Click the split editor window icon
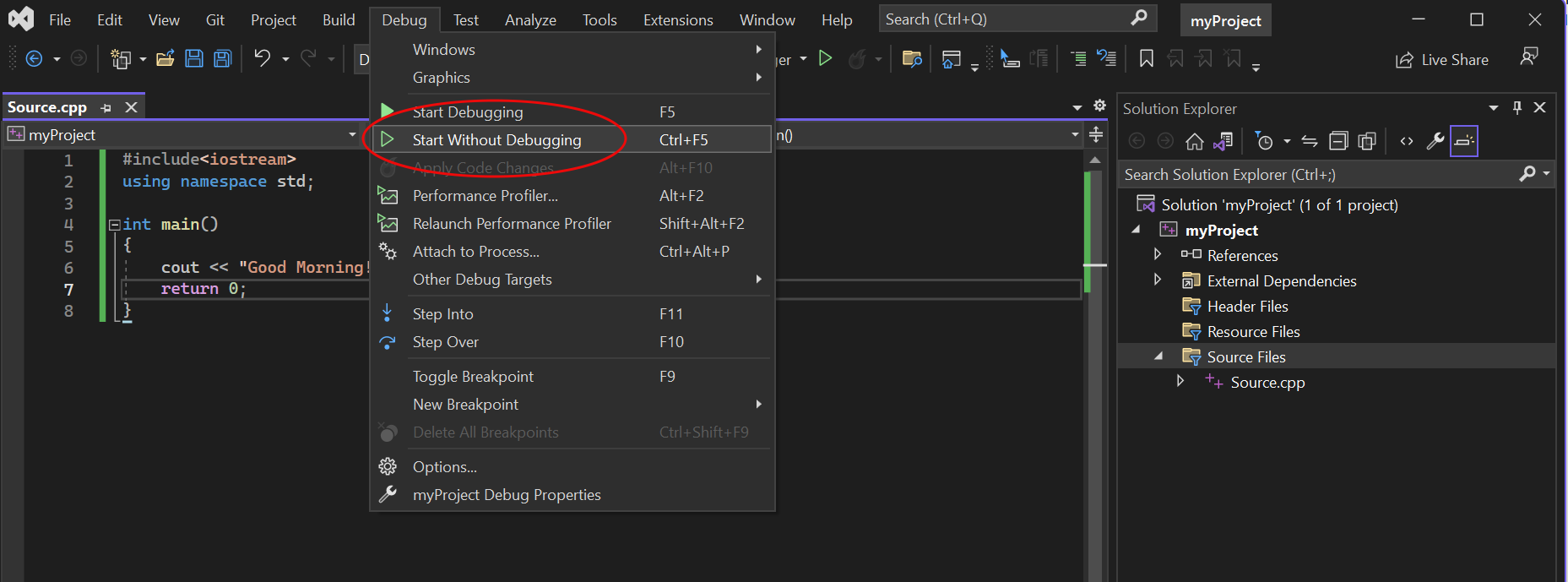 pyautogui.click(x=1096, y=134)
